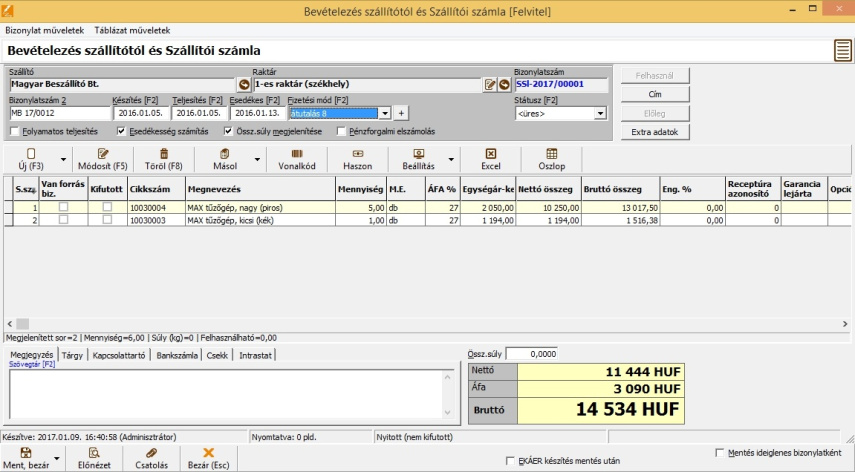Click the Módosít (F5) edit icon
The image size is (855, 472).
coord(103,153)
